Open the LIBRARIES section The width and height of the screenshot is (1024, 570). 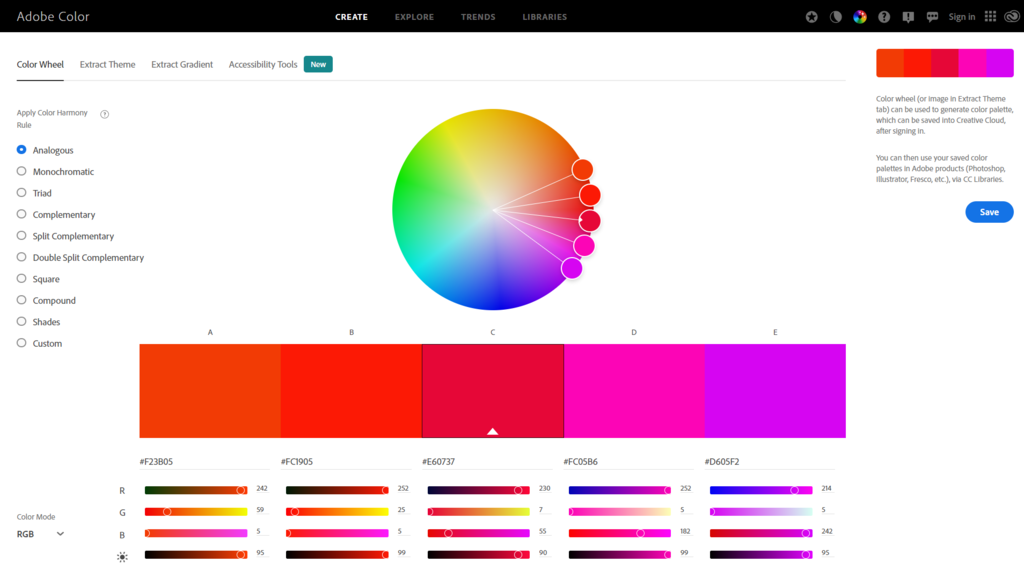(545, 17)
